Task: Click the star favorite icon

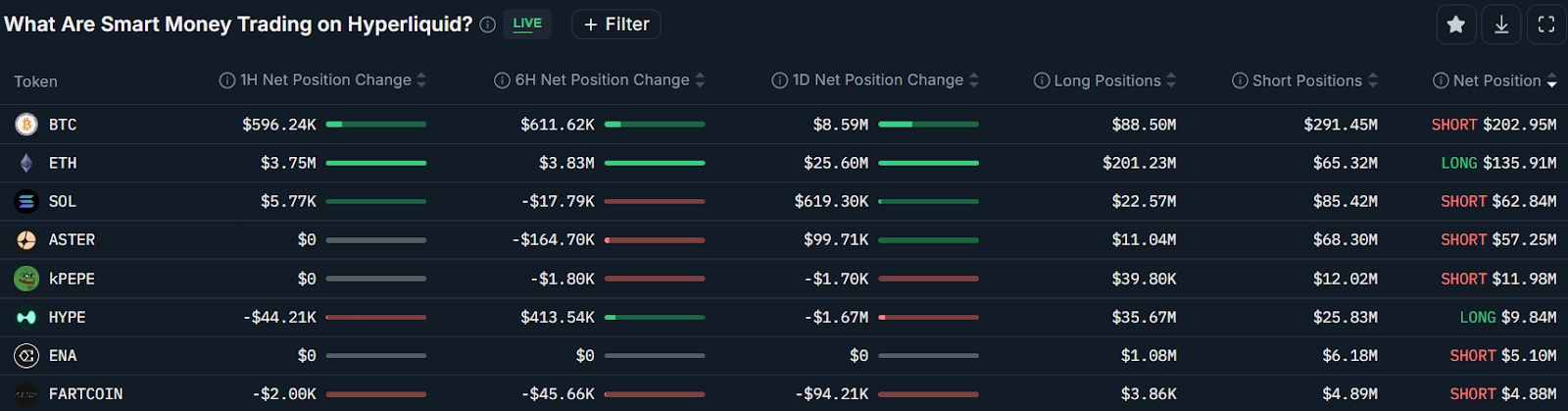Action: (1456, 25)
